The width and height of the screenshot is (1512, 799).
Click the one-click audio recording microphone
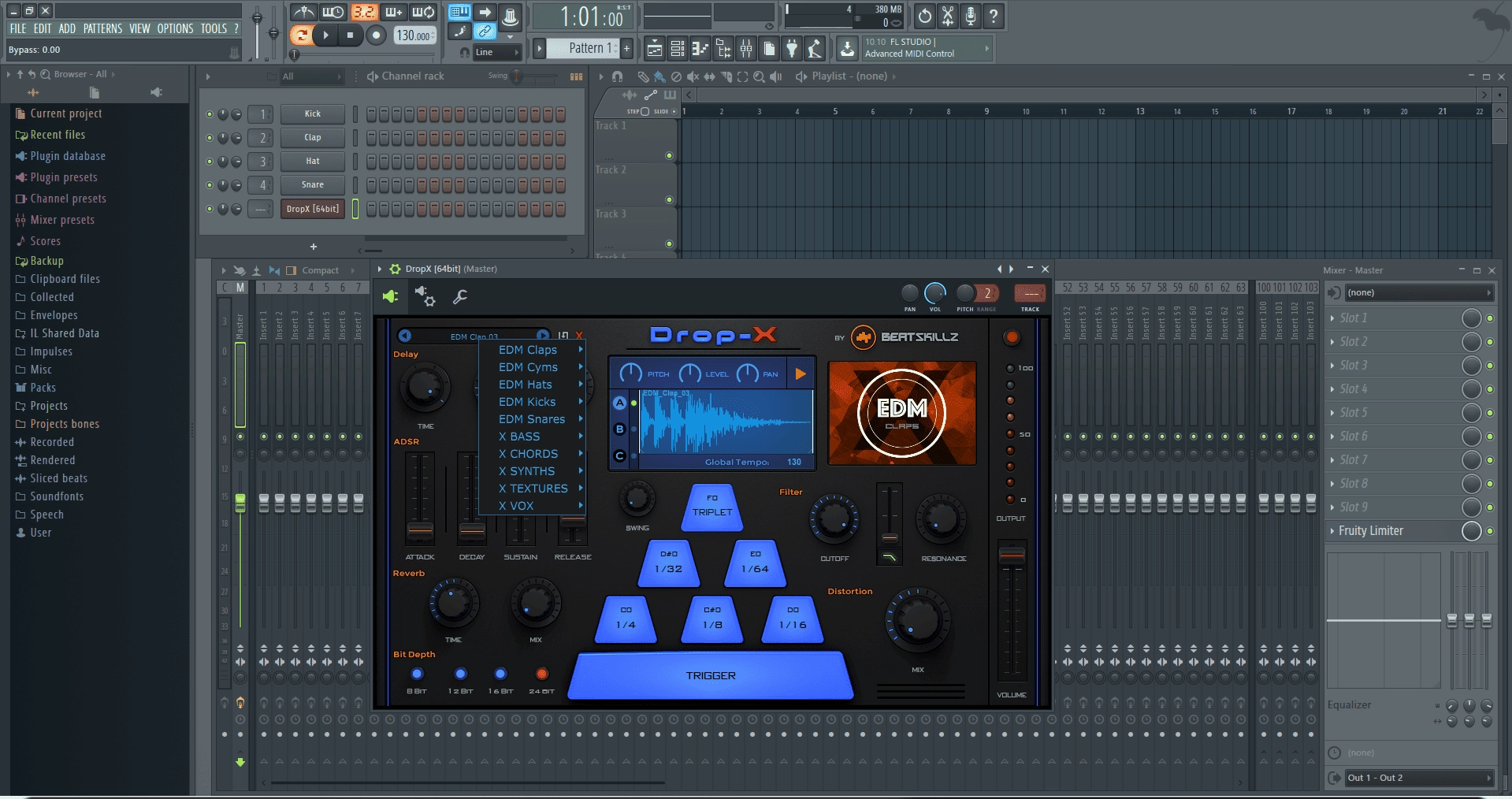click(x=971, y=16)
